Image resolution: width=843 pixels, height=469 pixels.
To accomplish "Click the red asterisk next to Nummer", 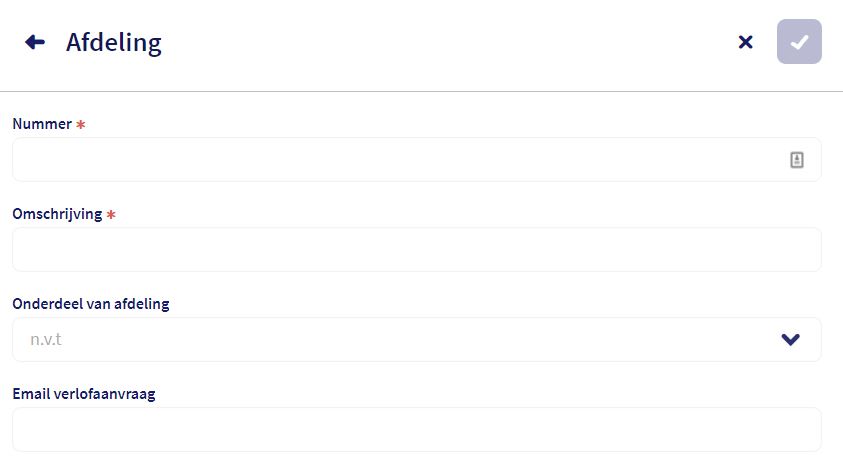I will 81,125.
